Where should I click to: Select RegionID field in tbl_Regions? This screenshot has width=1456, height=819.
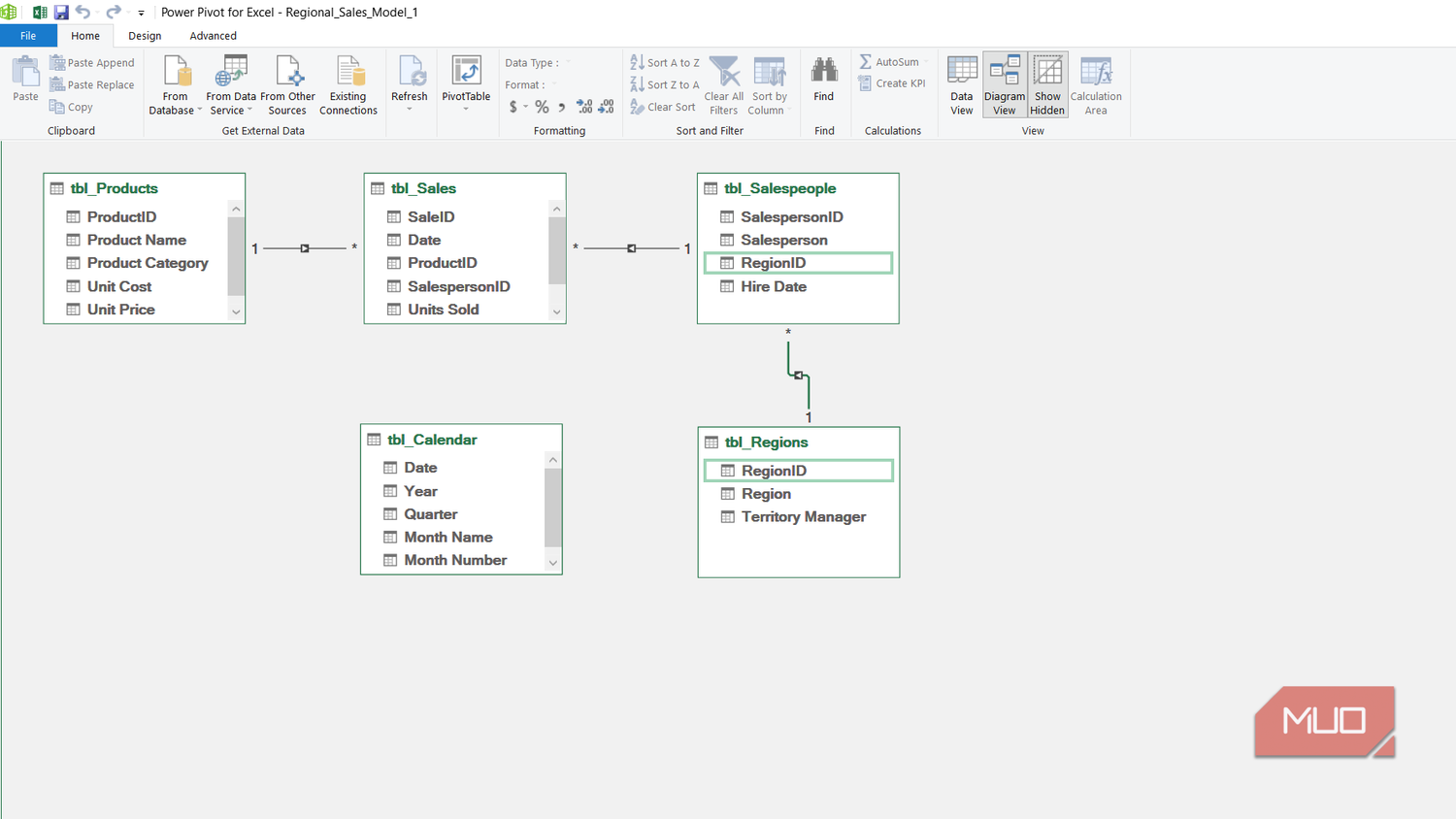(798, 471)
